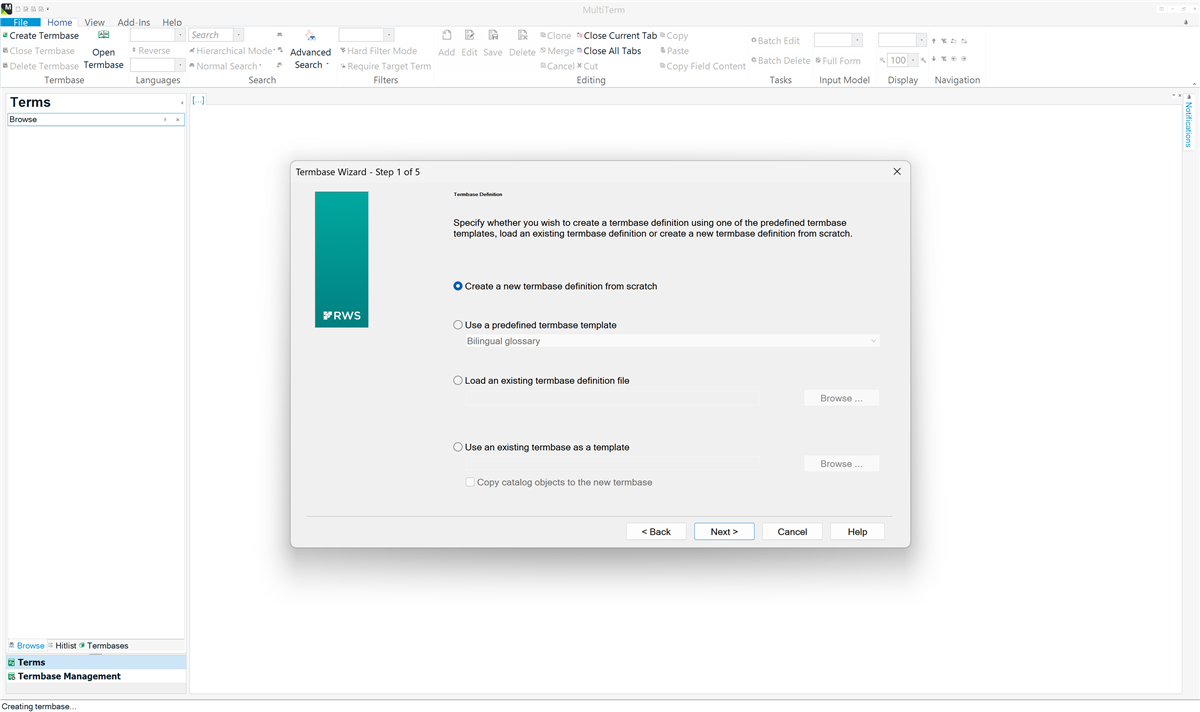This screenshot has width=1200, height=712.
Task: Click the Paste ribbon command
Action: 674,51
